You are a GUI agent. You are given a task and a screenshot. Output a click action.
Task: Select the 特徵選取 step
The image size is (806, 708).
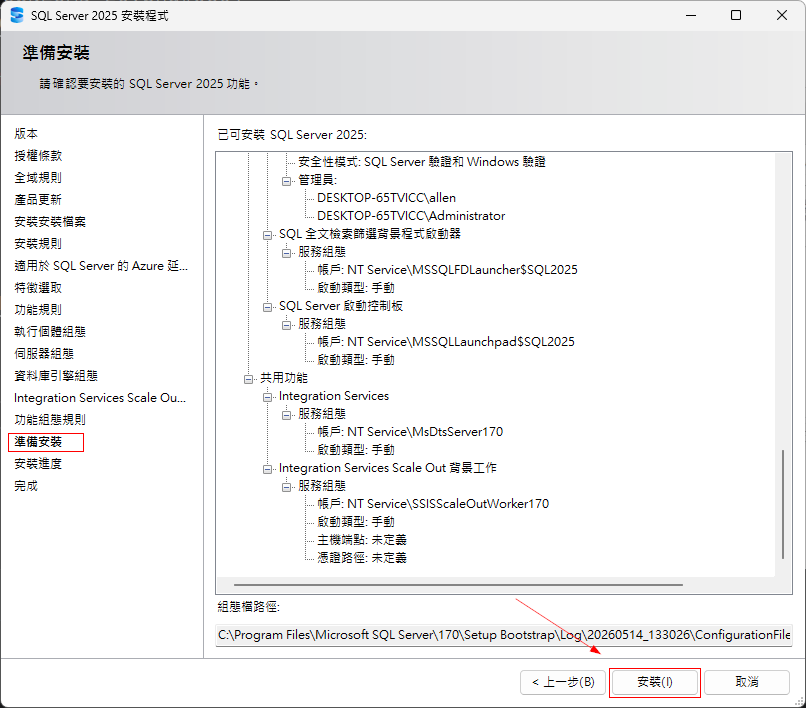coord(38,288)
